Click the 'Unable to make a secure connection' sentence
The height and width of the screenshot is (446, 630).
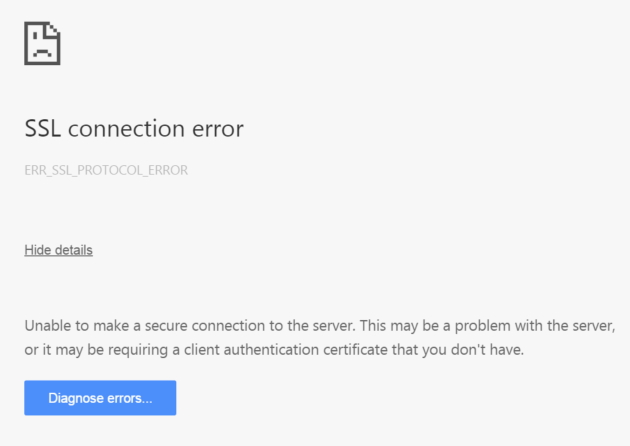(x=190, y=325)
